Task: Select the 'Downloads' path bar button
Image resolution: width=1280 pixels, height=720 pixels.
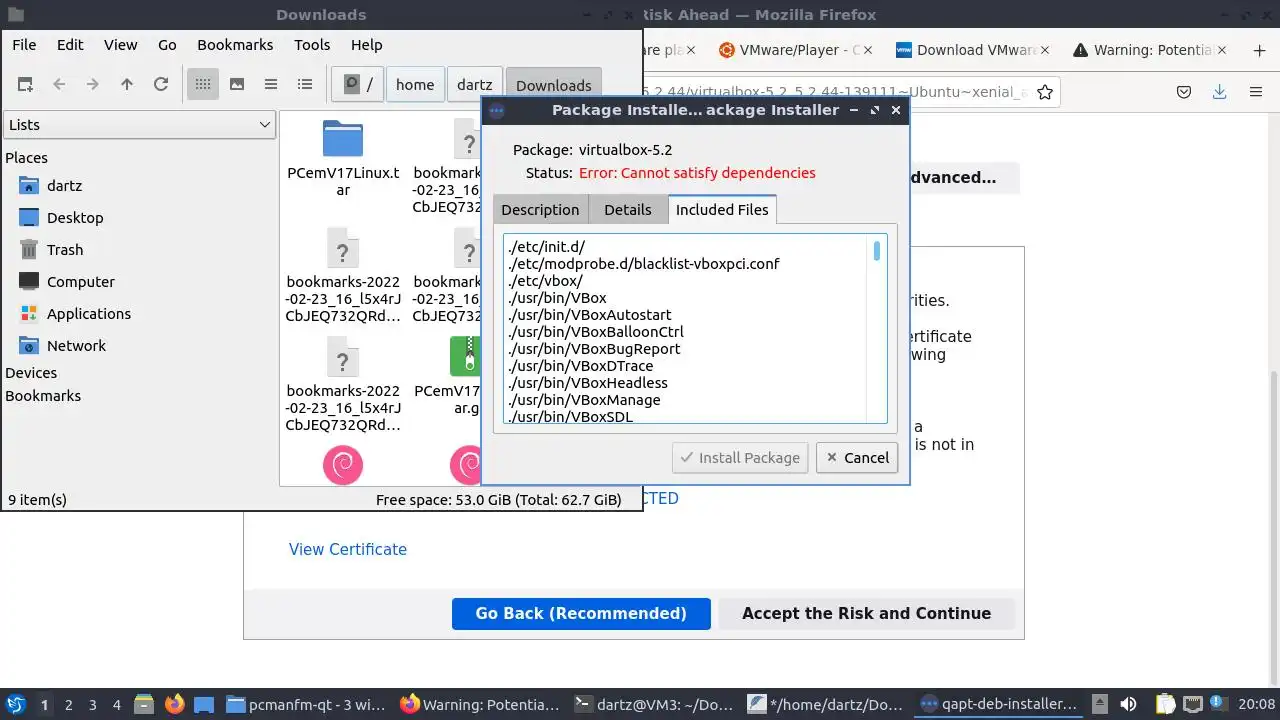Action: (554, 85)
